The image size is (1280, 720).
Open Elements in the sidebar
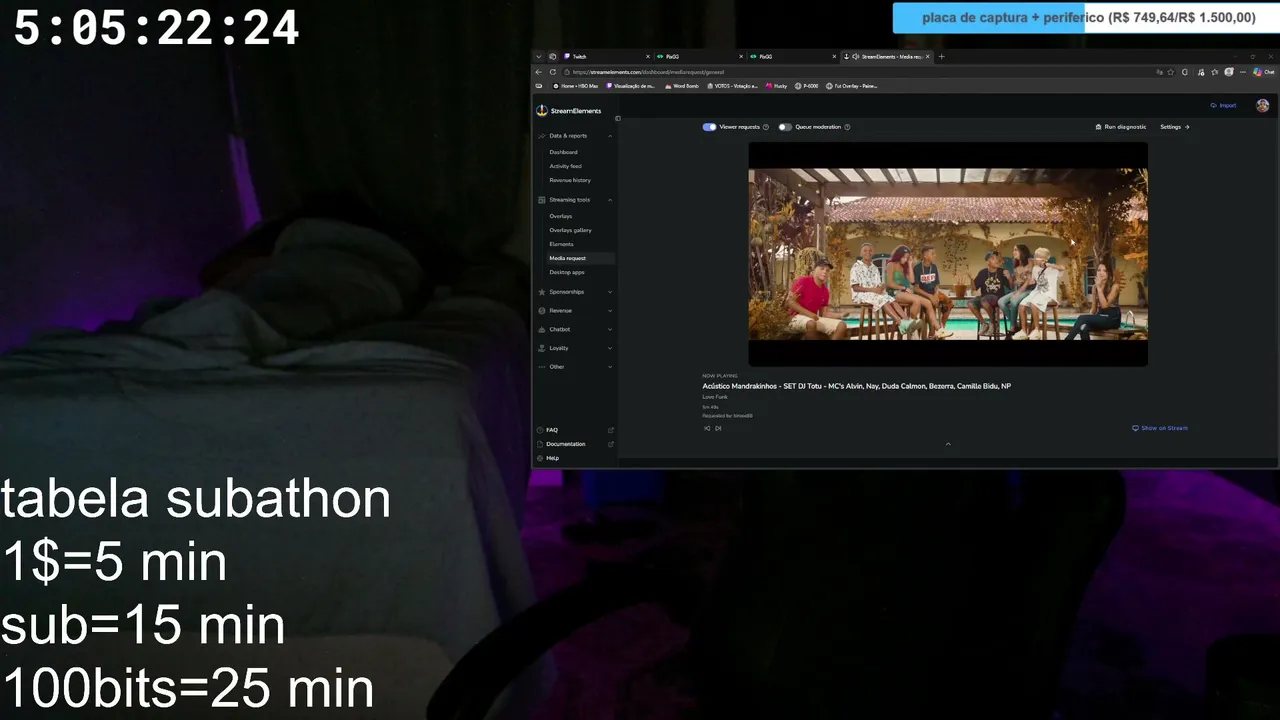[561, 244]
